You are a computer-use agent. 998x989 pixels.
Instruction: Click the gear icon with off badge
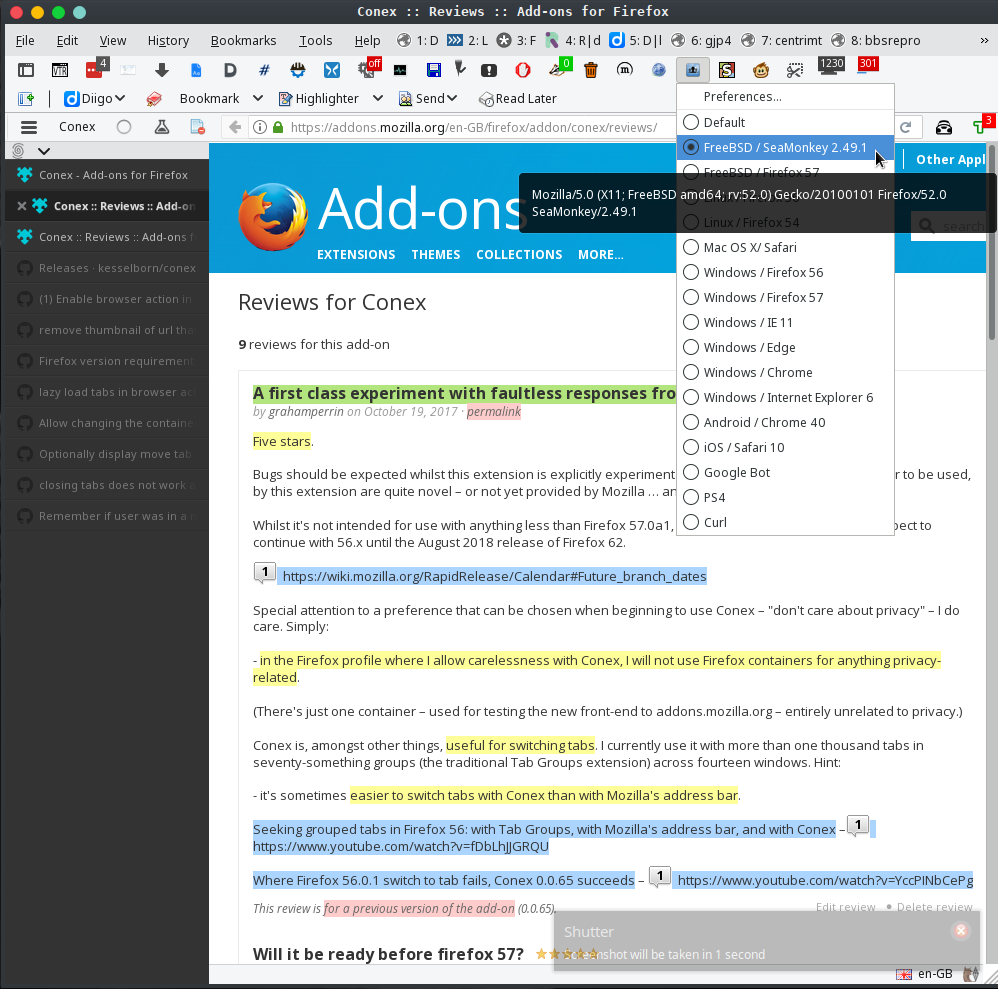[x=369, y=67]
